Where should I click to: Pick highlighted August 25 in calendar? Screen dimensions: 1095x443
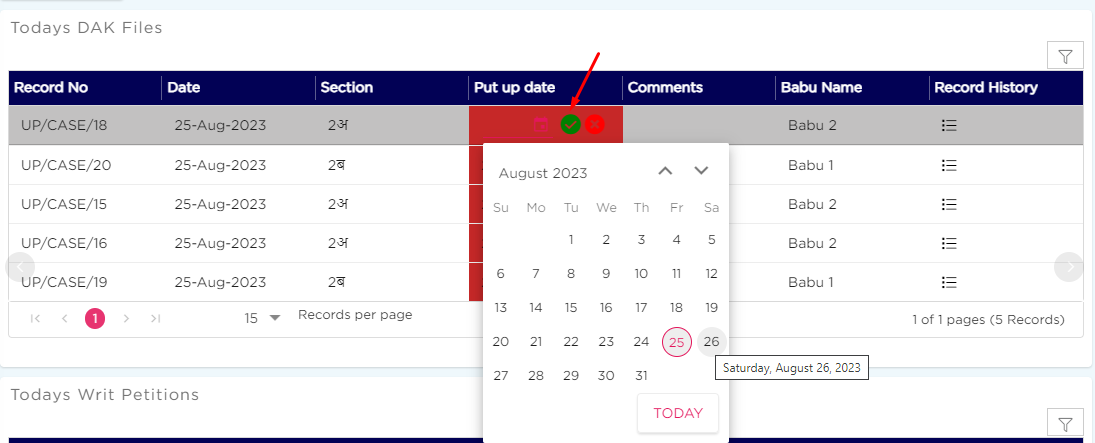click(677, 342)
